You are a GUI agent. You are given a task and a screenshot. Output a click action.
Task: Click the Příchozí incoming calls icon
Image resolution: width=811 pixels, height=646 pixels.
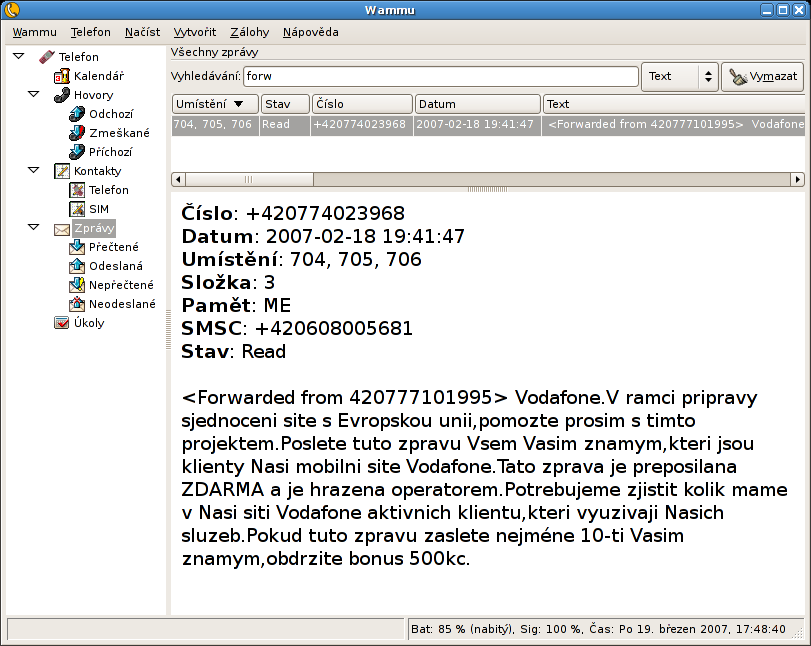[x=77, y=152]
